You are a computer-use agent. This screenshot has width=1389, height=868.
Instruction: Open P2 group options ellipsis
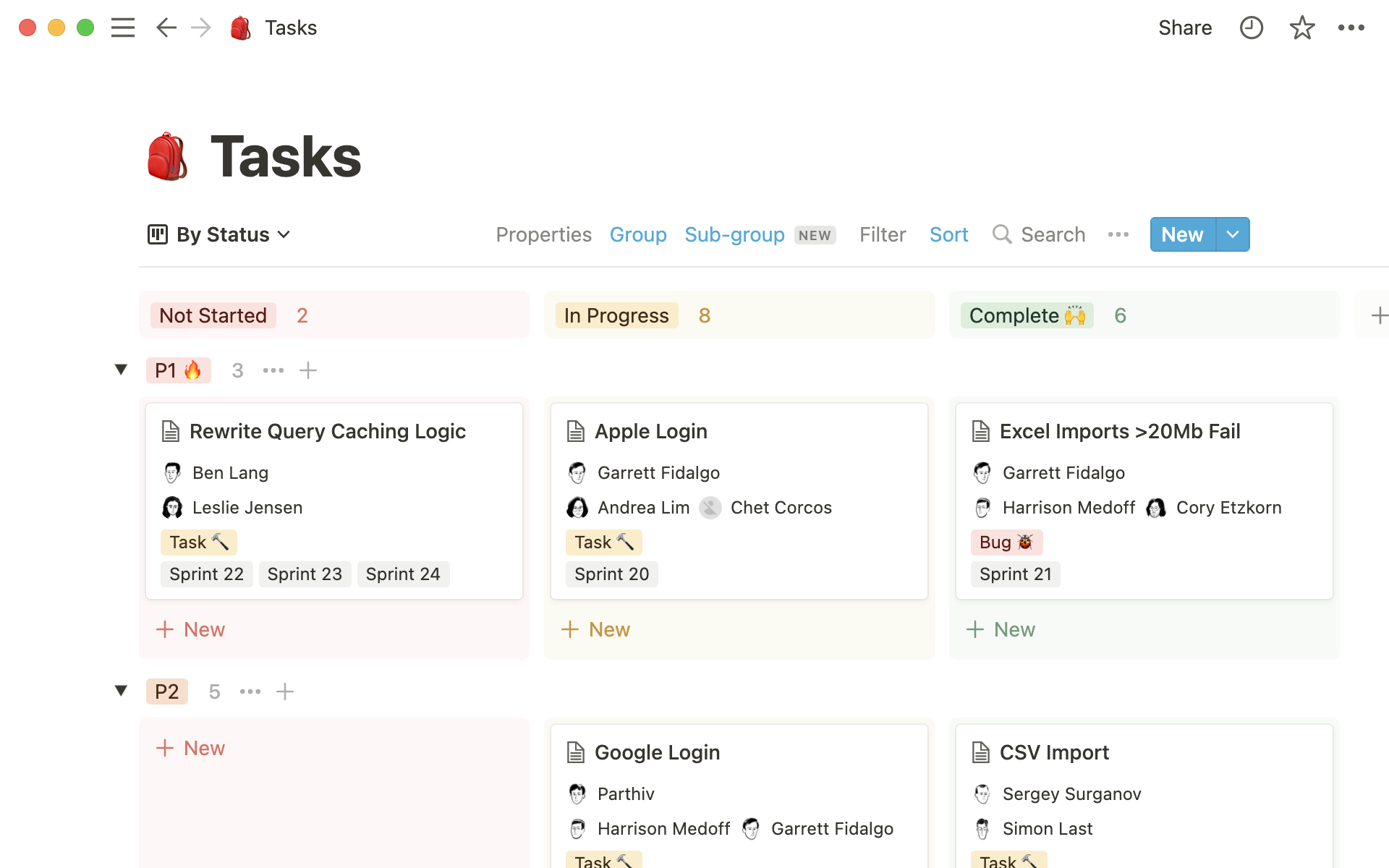(250, 692)
